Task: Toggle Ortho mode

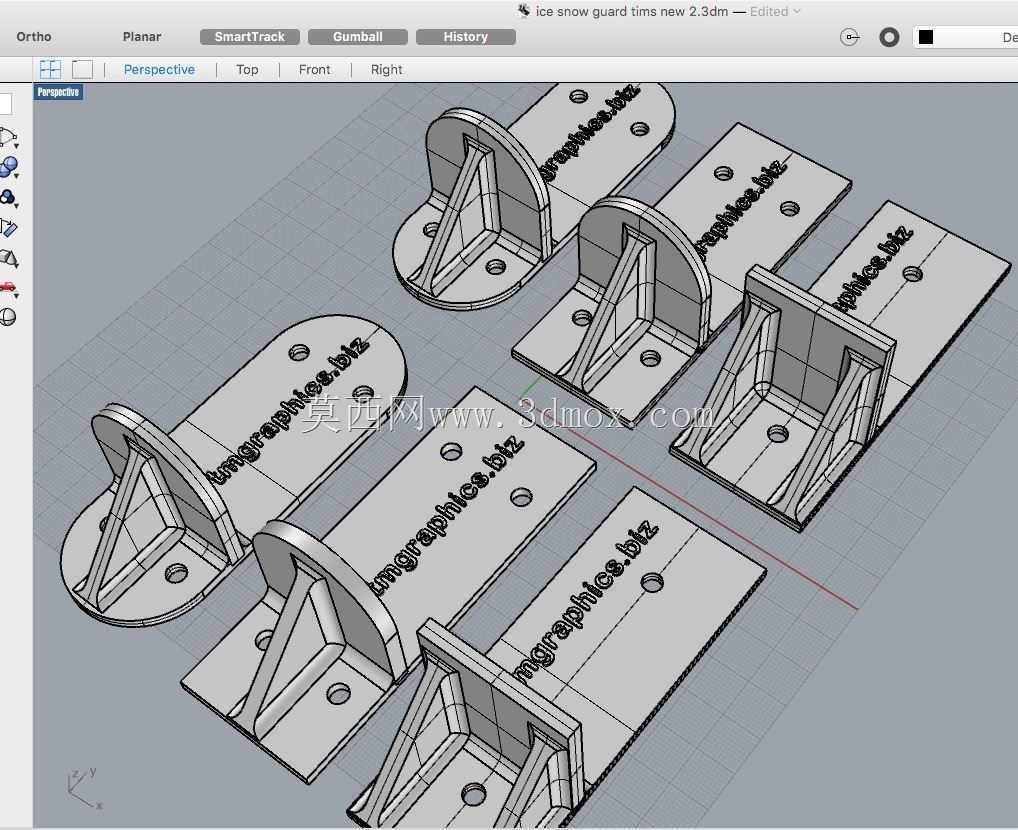Action: pos(34,37)
